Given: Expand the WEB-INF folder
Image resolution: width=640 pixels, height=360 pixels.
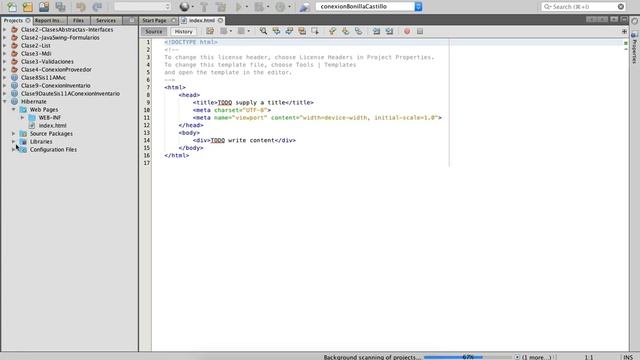Looking at the screenshot, I should 23,118.
